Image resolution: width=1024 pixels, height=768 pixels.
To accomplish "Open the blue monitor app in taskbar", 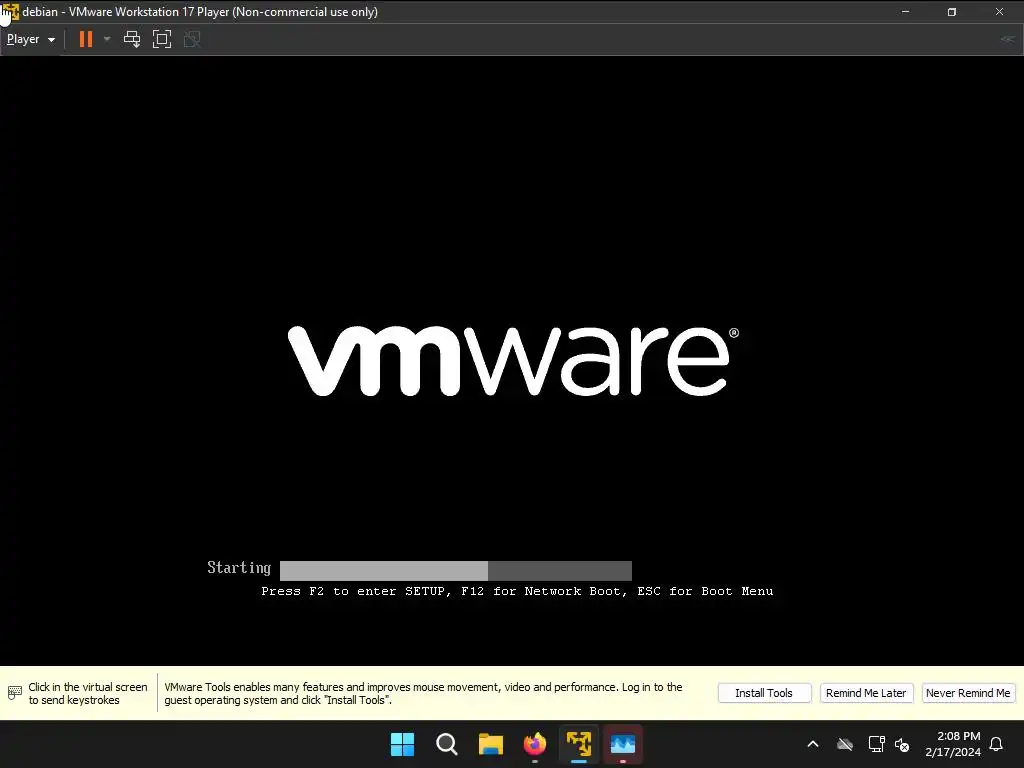I will pyautogui.click(x=623, y=744).
